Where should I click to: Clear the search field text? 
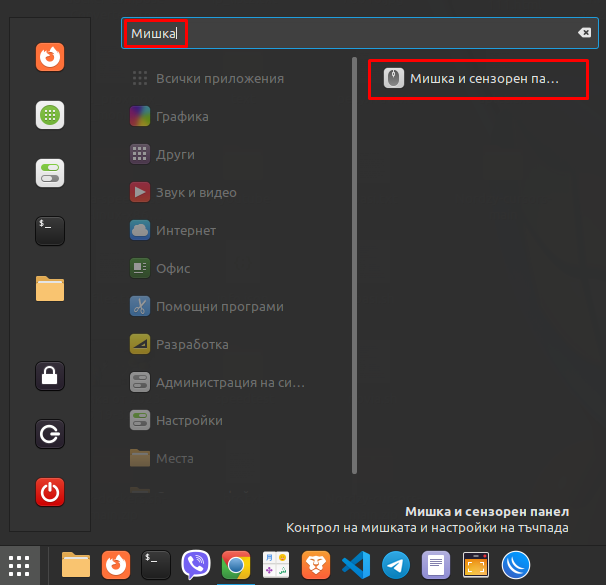pos(584,33)
